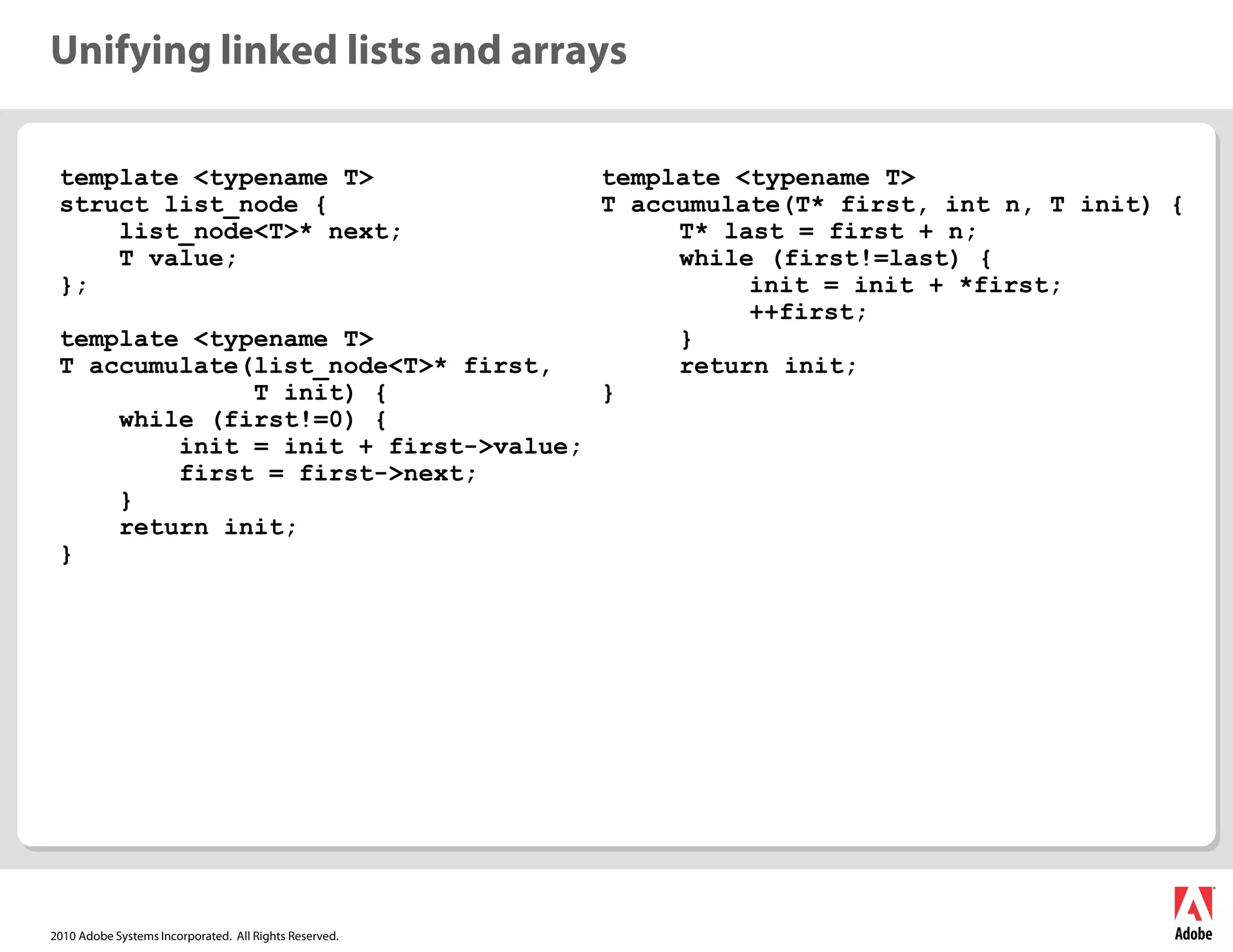
Task: Click 'return init;' in the right column
Action: pos(768,366)
